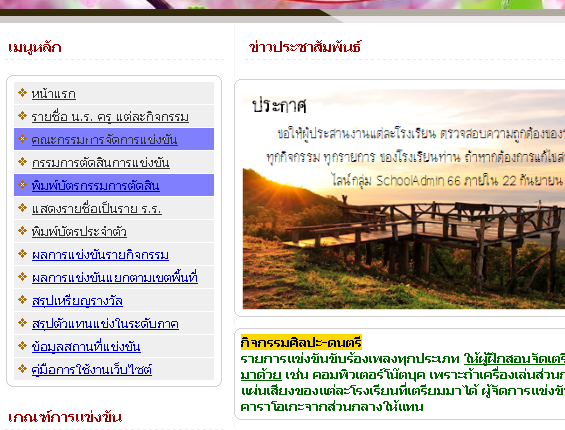Click the bullet icon beside สรุปเหรียญรางวัล
This screenshot has height=430, width=565.
(x=22, y=300)
